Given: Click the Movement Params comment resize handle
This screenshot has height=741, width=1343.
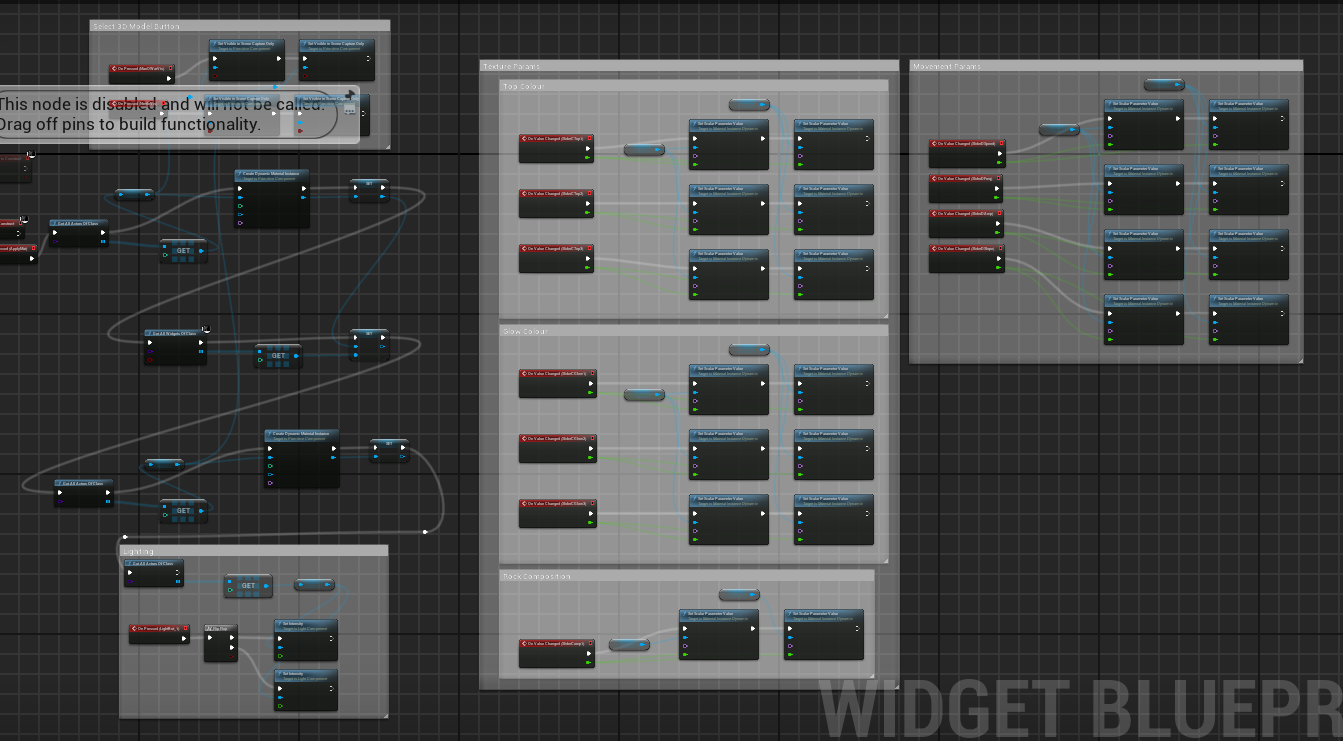Looking at the screenshot, I should click(1299, 359).
